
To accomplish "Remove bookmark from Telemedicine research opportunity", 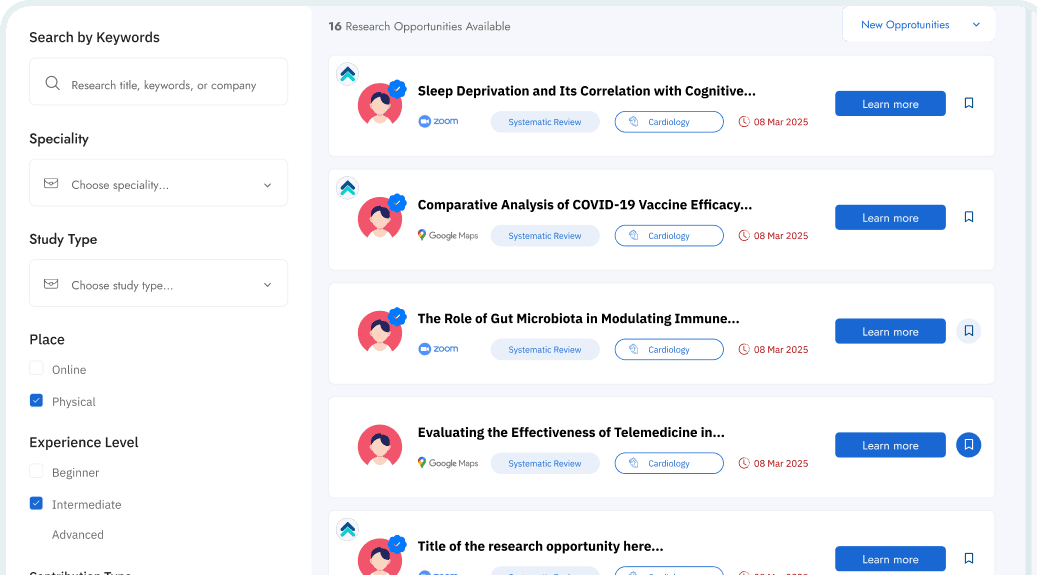I will tap(968, 445).
